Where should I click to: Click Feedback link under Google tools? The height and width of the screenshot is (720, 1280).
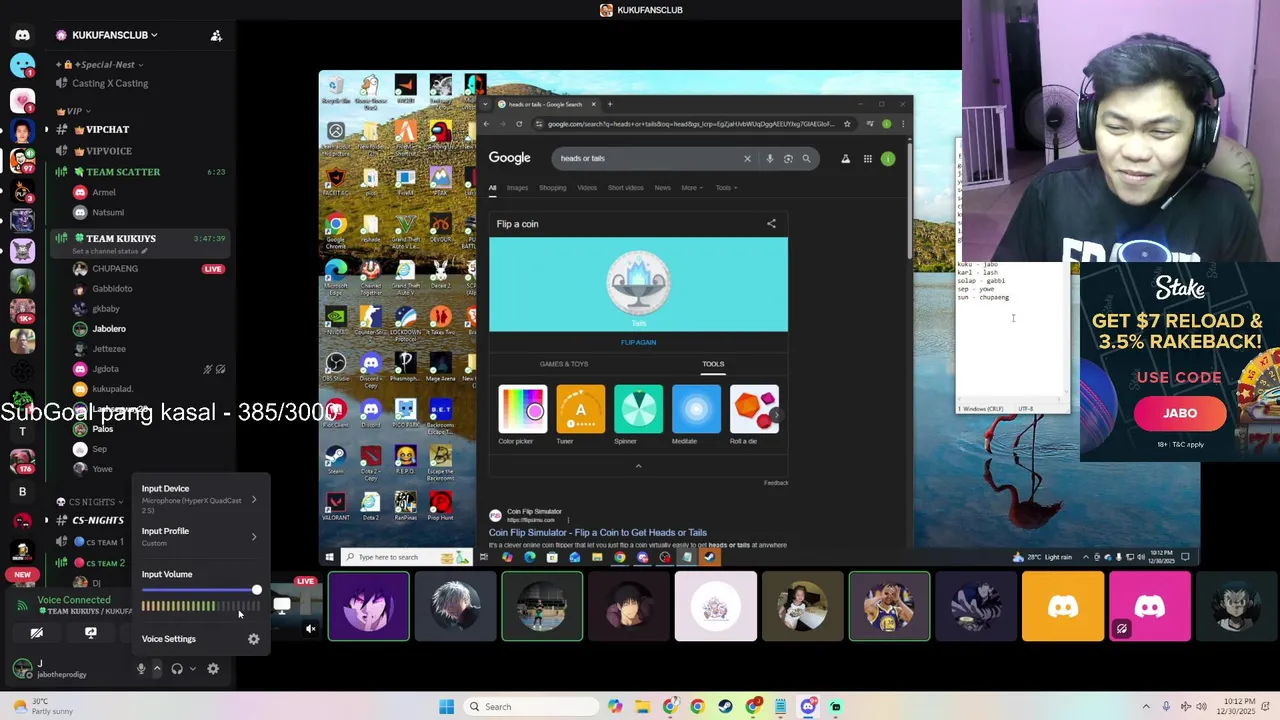tap(776, 483)
